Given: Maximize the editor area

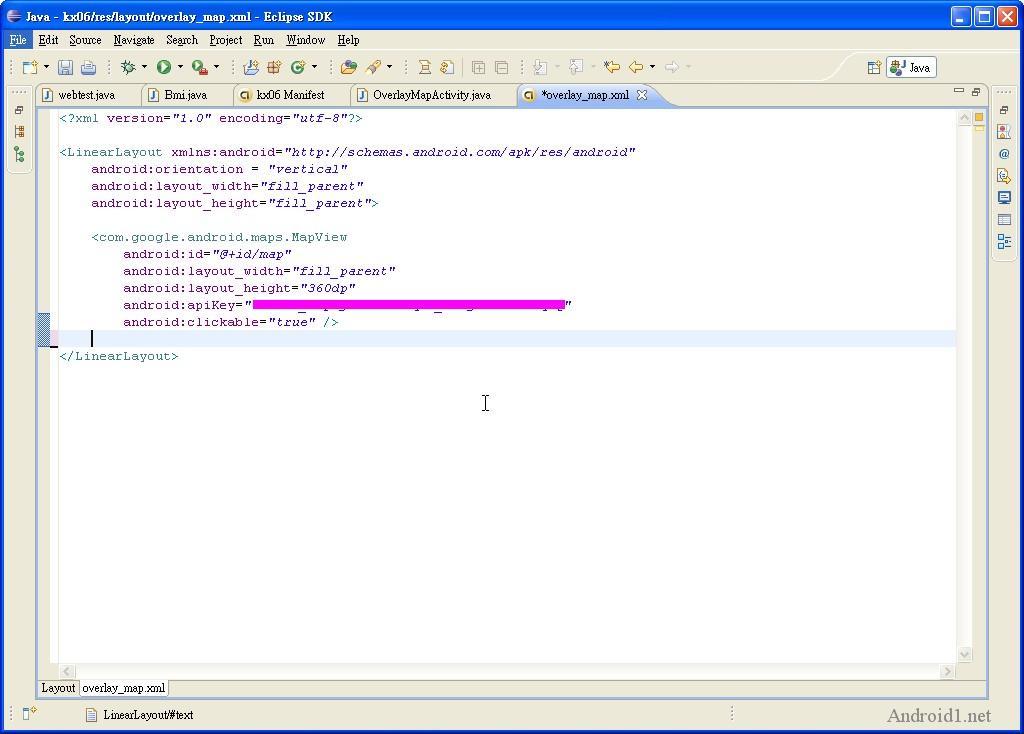Looking at the screenshot, I should pos(976,91).
